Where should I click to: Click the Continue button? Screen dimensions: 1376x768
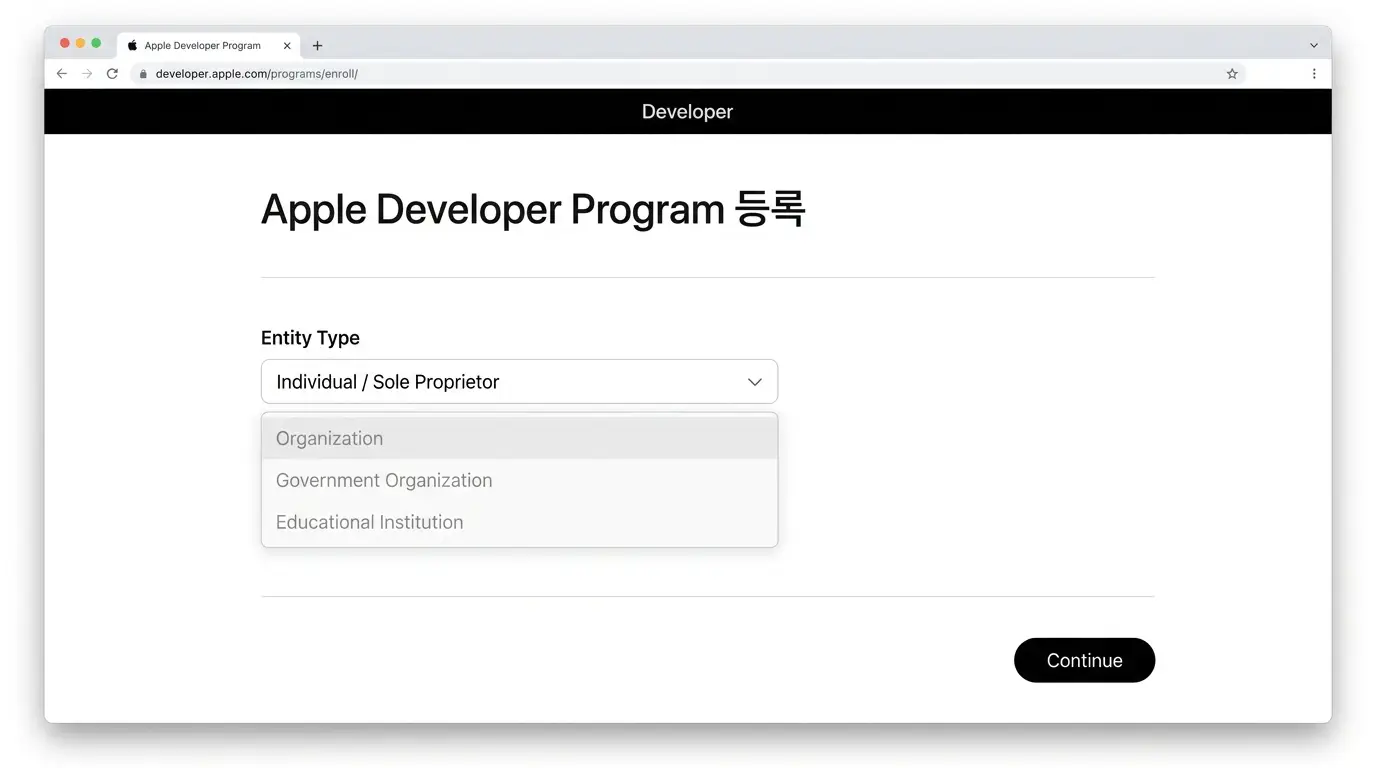click(1084, 660)
